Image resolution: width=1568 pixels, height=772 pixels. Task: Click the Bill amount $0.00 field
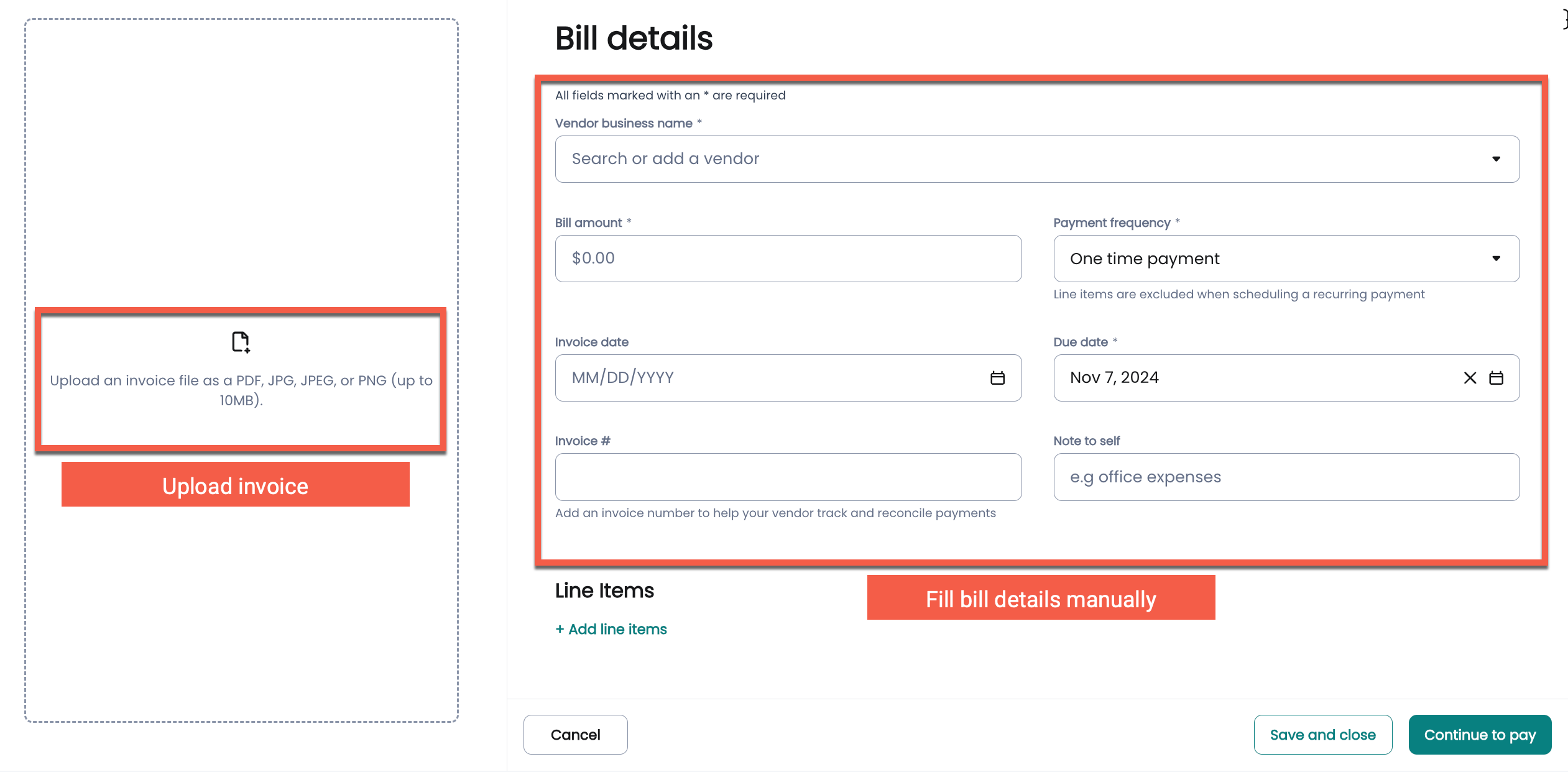[x=788, y=259]
